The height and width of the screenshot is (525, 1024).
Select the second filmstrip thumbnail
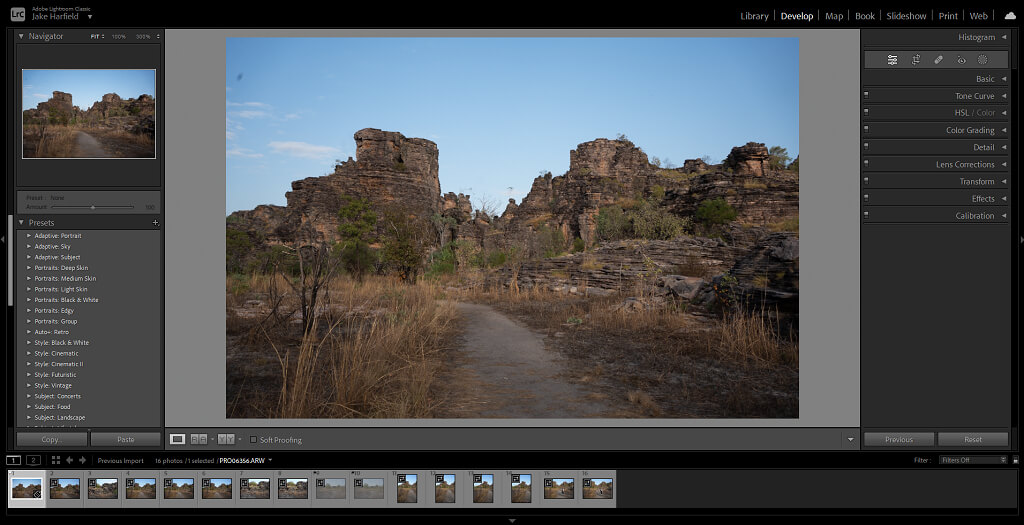tap(65, 488)
